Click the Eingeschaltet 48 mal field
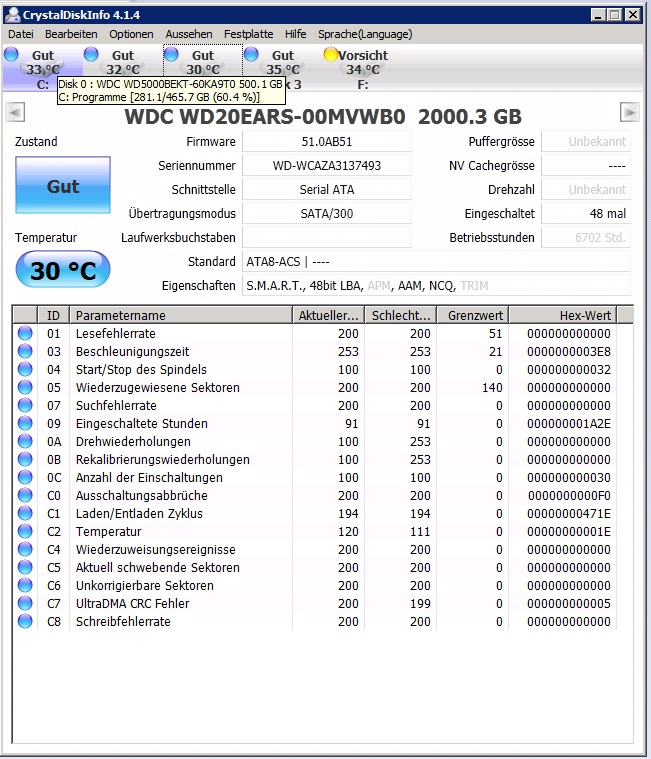The image size is (651, 759). 586,214
